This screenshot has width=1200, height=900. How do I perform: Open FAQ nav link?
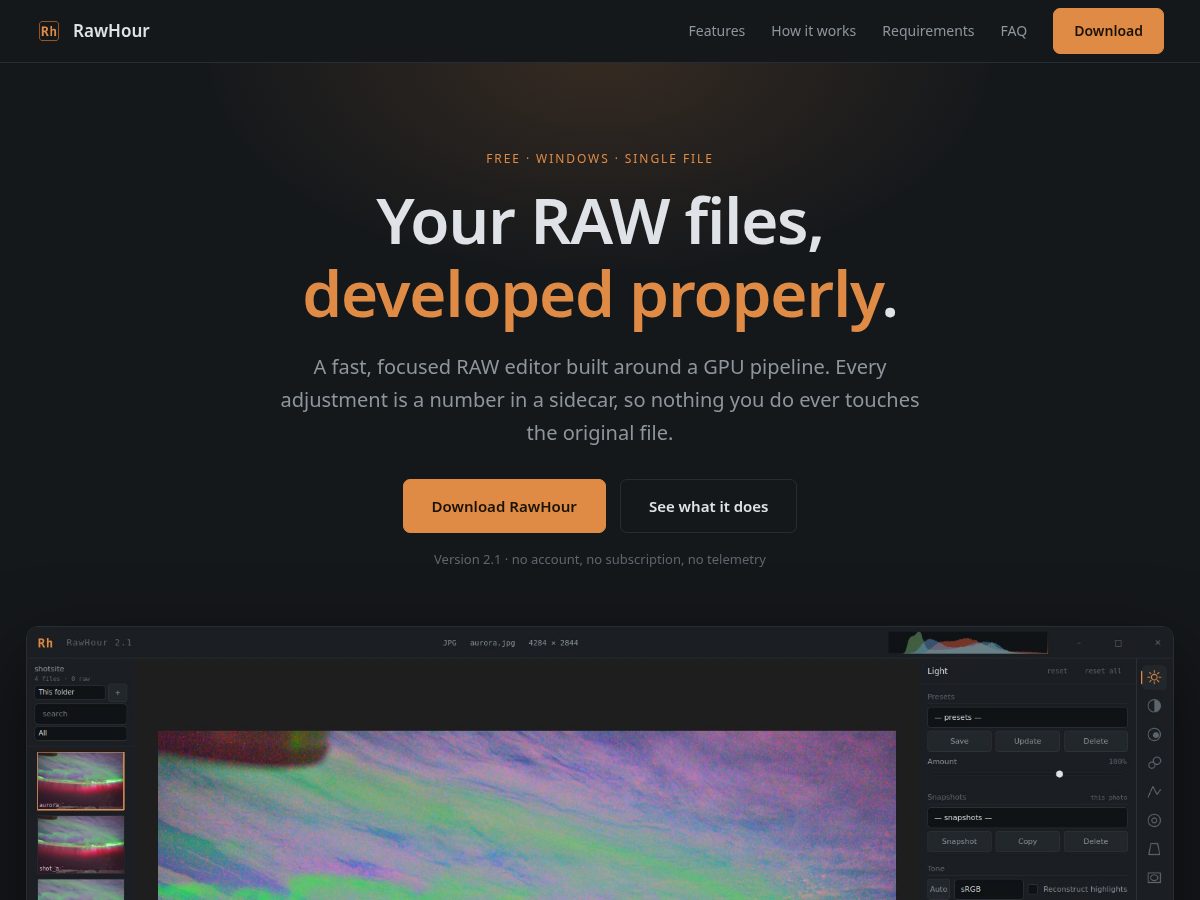point(1013,31)
